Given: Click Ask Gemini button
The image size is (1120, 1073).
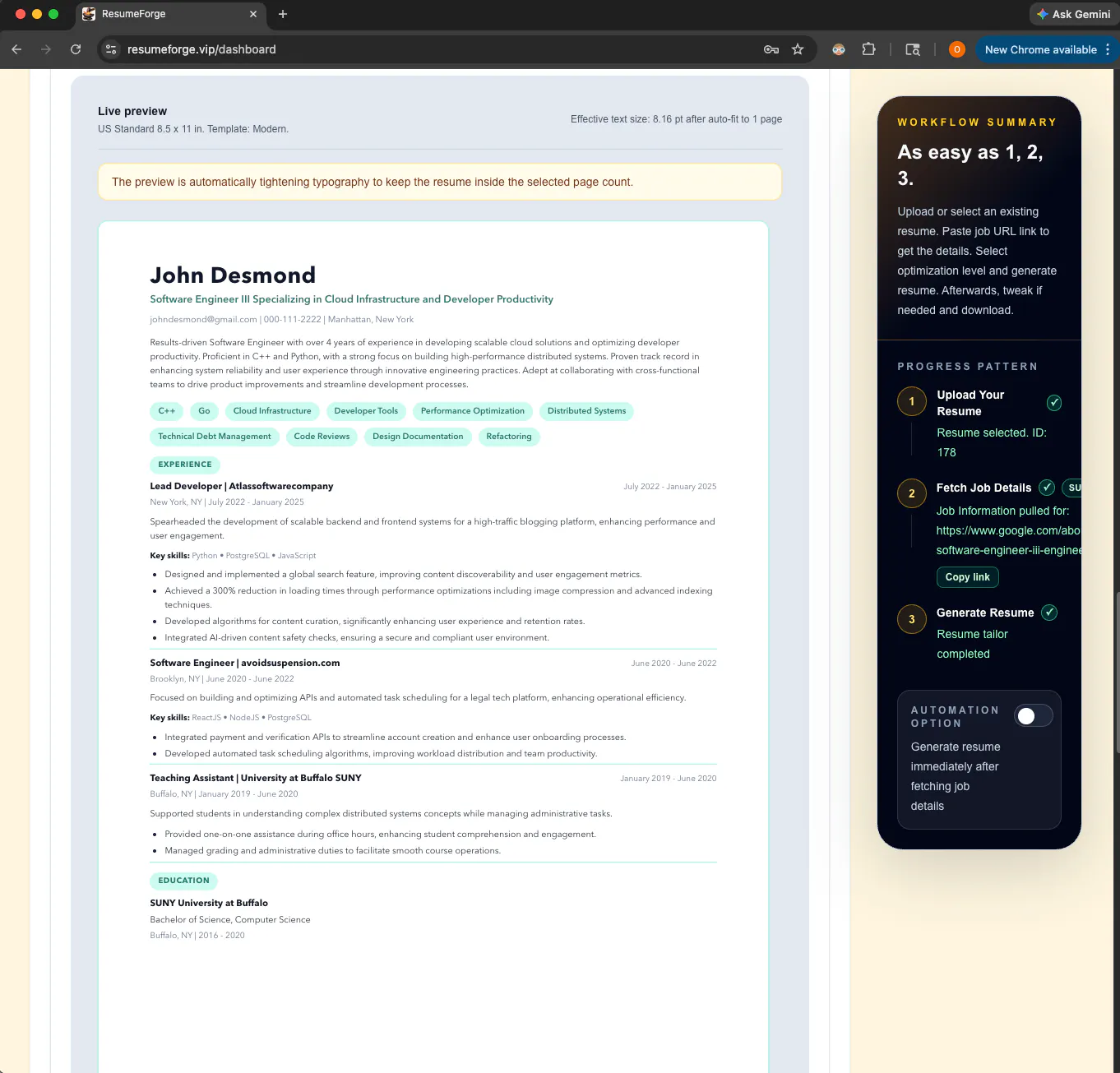Looking at the screenshot, I should 1073,14.
